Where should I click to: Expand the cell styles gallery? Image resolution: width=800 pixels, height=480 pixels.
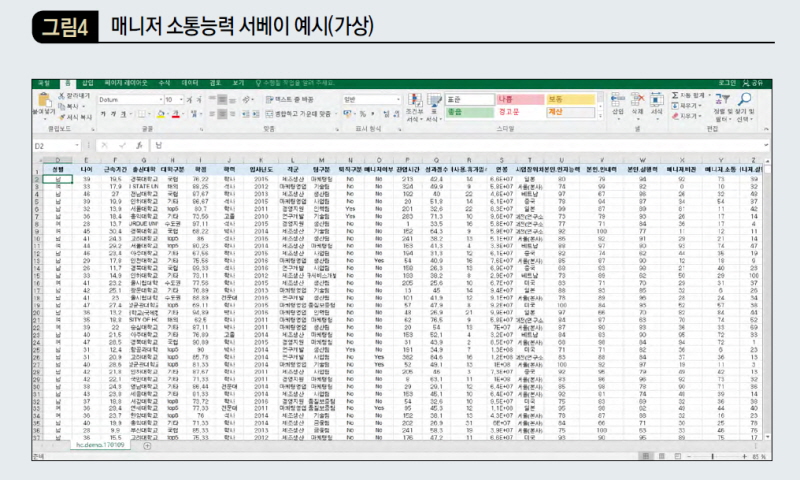coord(600,116)
